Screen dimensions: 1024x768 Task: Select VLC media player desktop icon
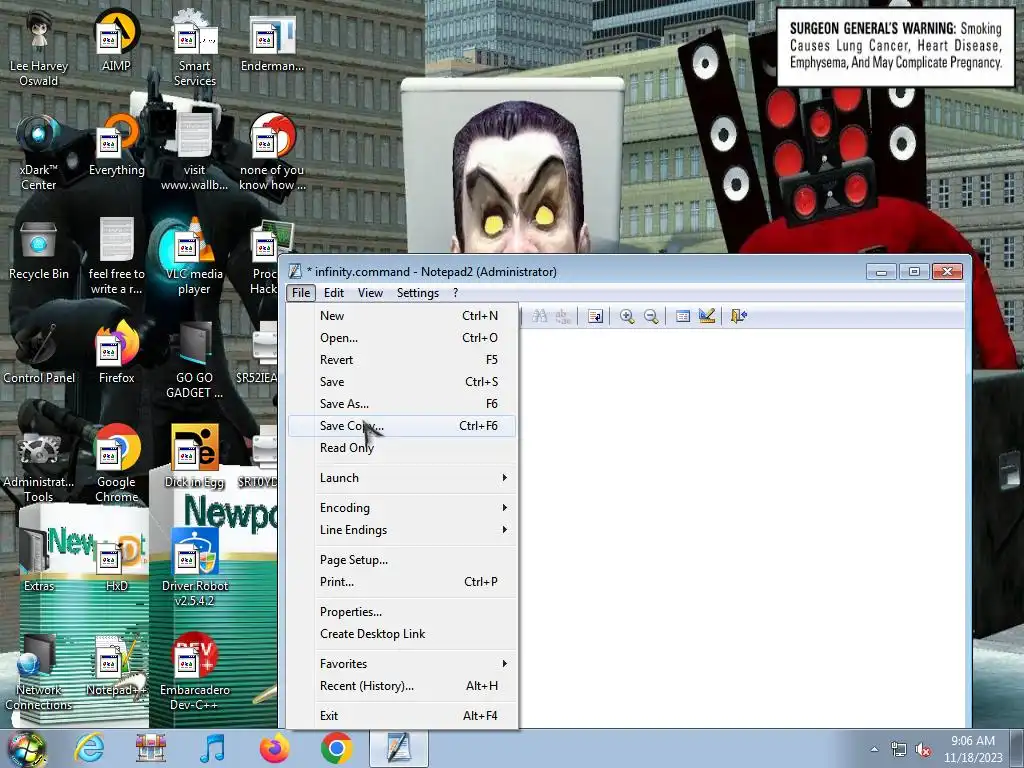194,257
